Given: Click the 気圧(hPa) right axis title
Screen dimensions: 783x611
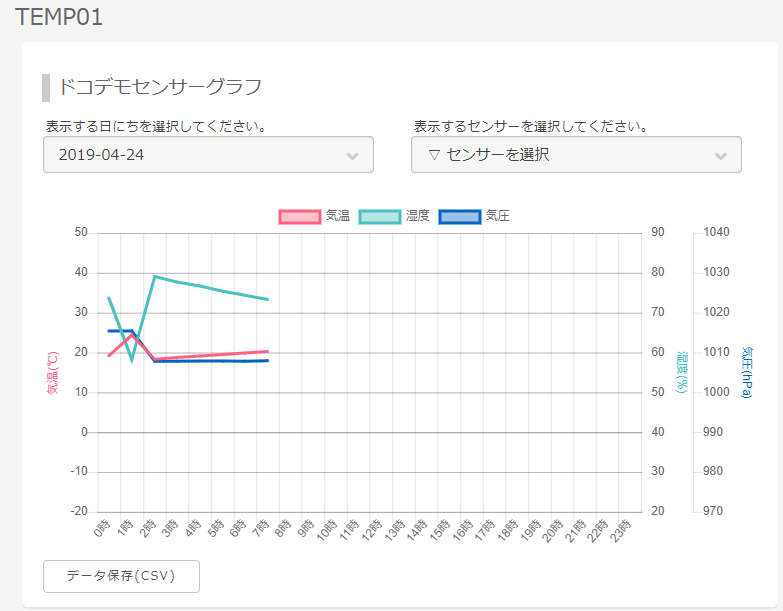Looking at the screenshot, I should coord(748,372).
